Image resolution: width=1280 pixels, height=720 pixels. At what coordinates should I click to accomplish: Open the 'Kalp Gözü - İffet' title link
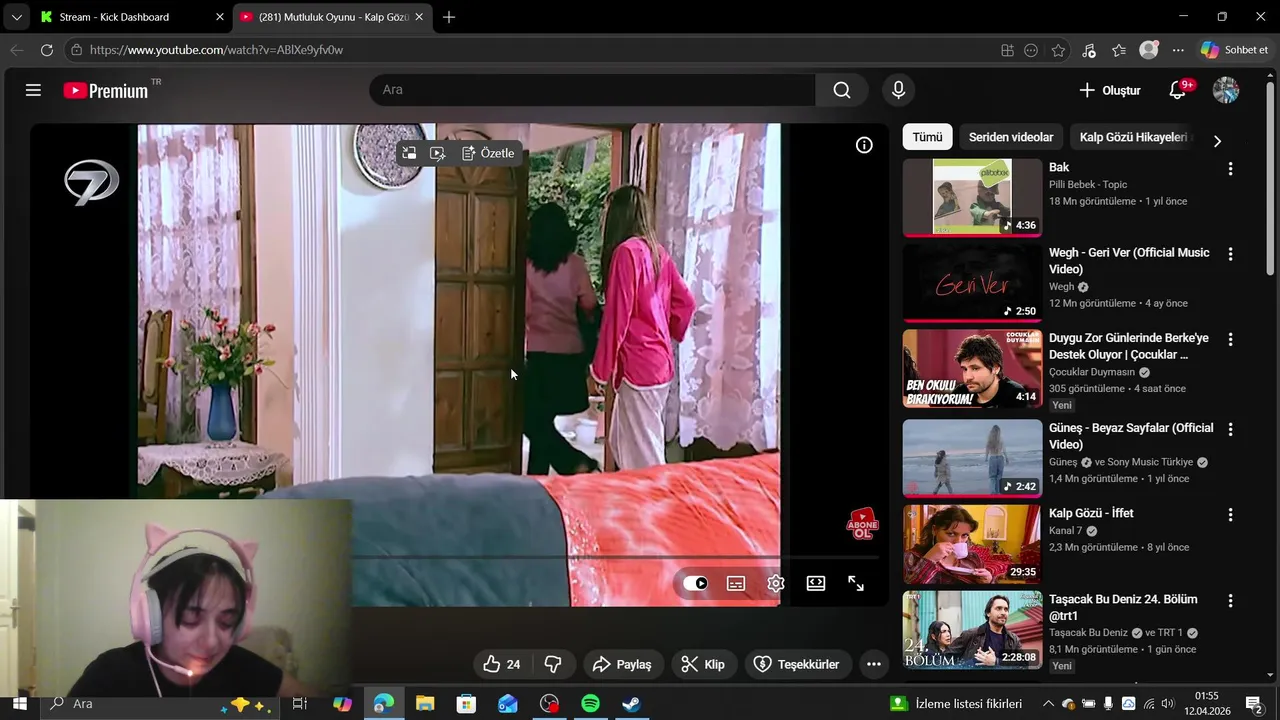[x=1091, y=513]
